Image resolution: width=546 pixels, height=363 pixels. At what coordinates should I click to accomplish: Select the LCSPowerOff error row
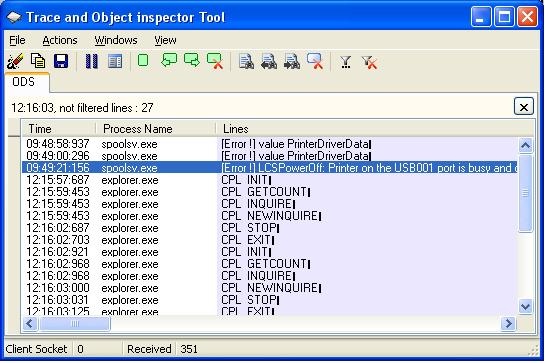270,168
